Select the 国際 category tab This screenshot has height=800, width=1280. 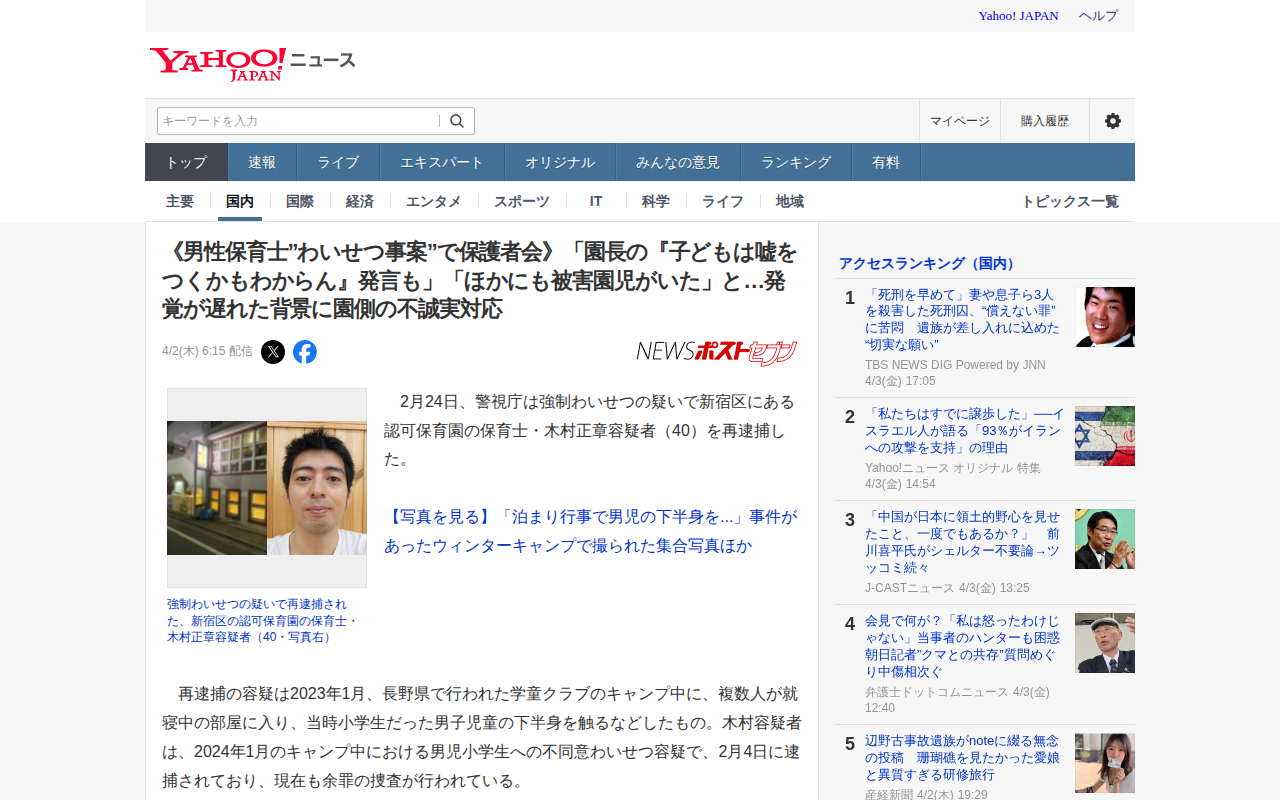pos(300,201)
